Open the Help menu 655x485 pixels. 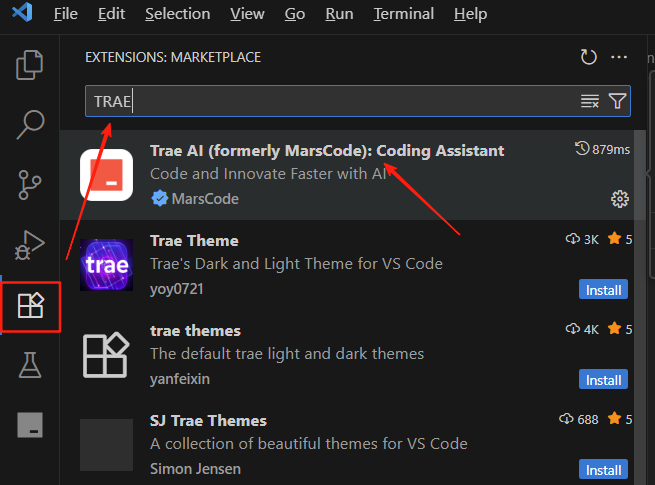click(x=470, y=14)
